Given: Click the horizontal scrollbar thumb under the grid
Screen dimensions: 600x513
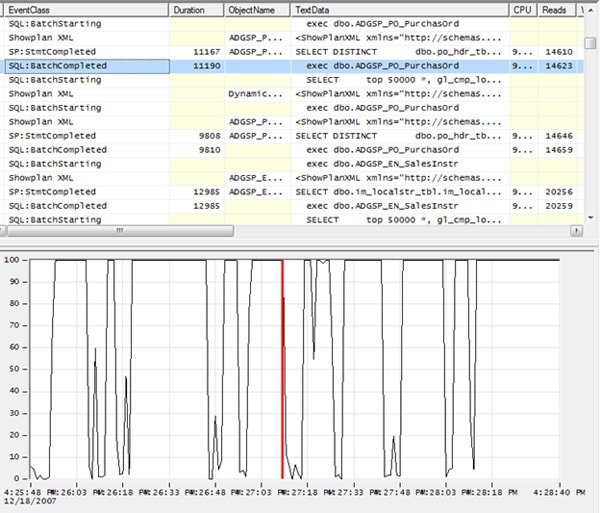Looking at the screenshot, I should pos(120,231).
